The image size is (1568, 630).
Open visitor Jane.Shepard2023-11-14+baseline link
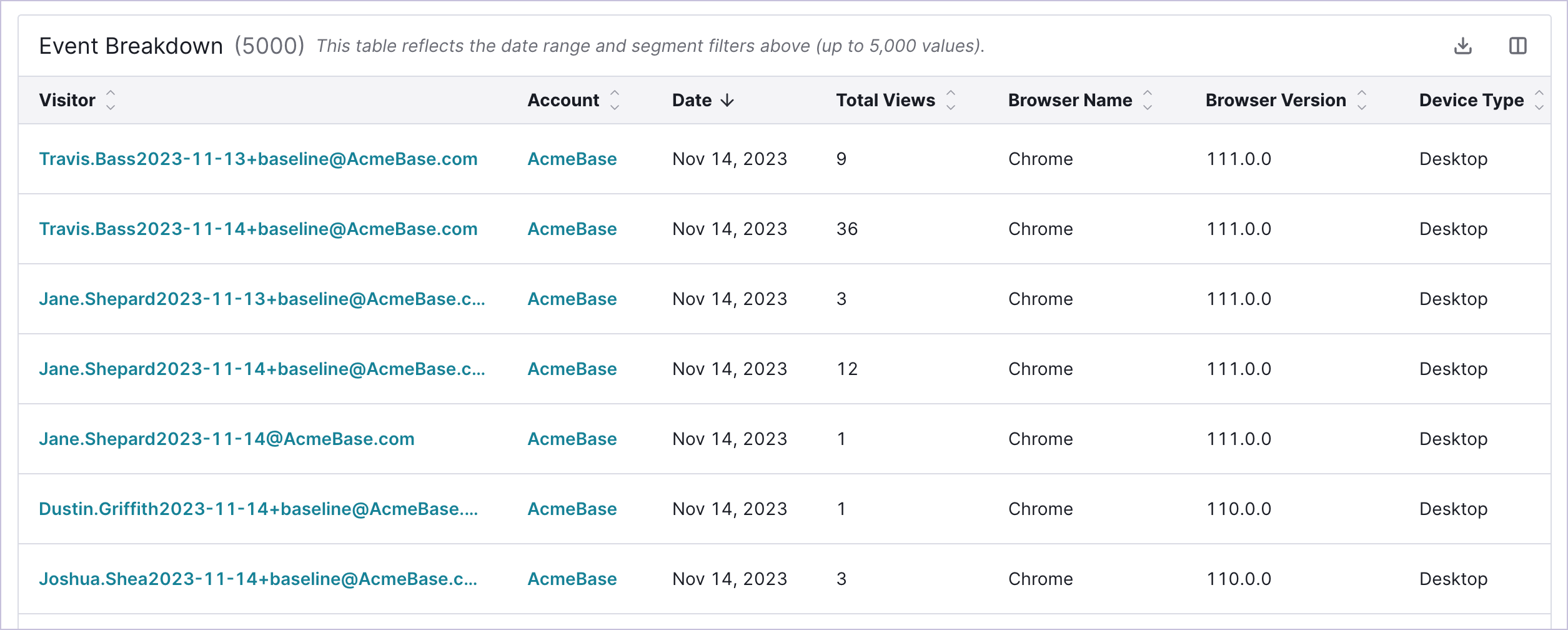point(262,369)
